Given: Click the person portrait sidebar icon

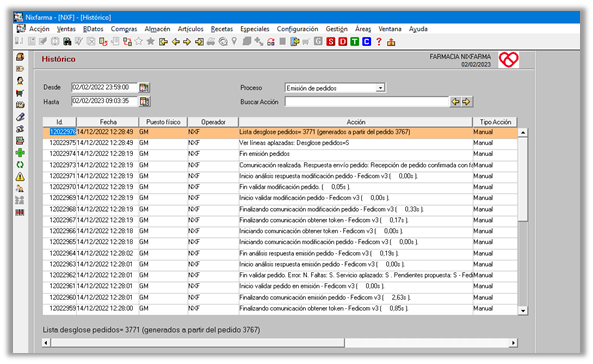Looking at the screenshot, I should click(20, 81).
